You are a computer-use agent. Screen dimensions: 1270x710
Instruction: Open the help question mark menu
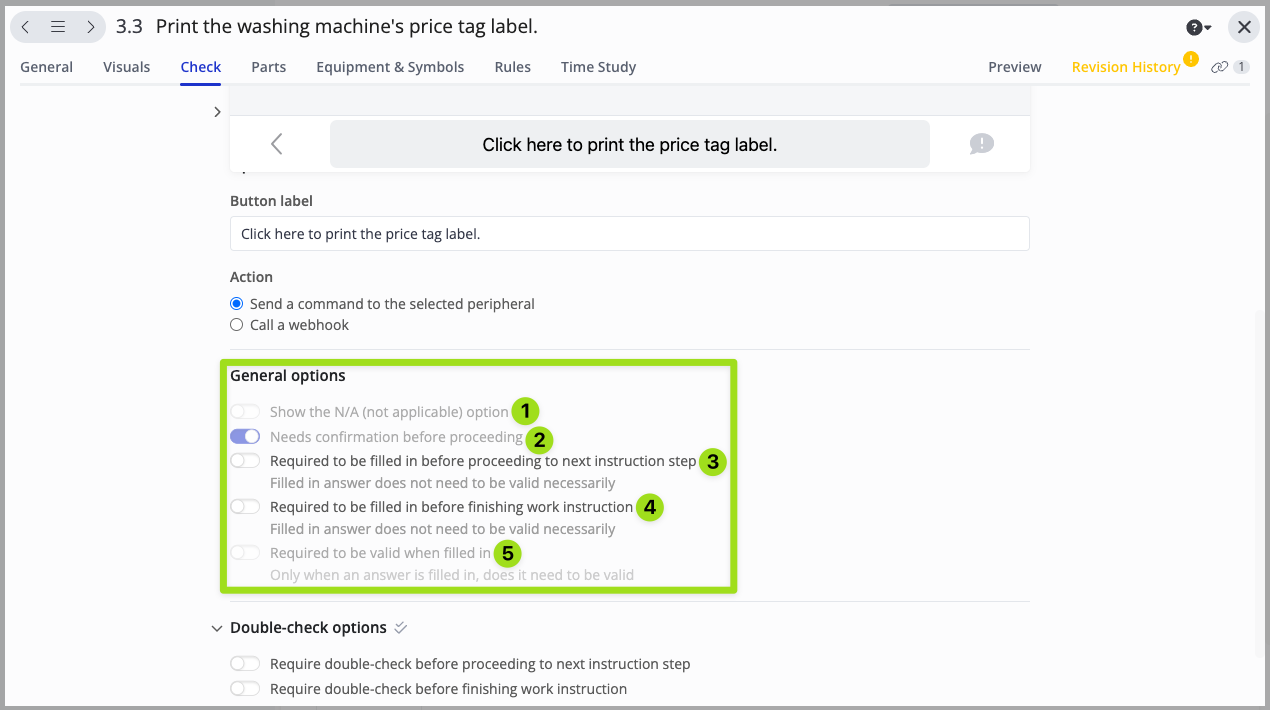tap(1198, 28)
